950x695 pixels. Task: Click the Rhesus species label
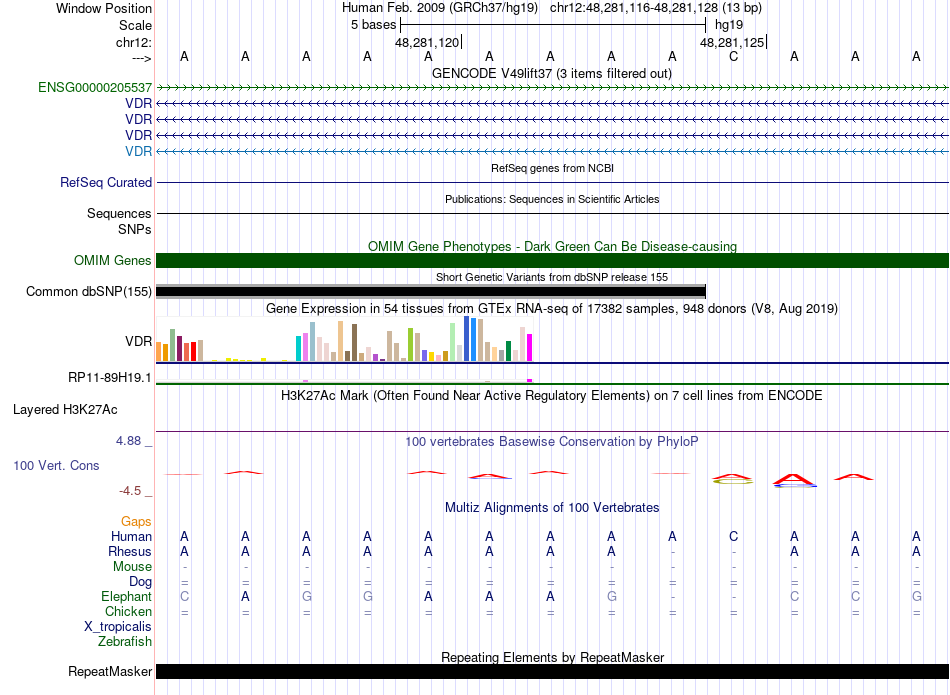130,552
